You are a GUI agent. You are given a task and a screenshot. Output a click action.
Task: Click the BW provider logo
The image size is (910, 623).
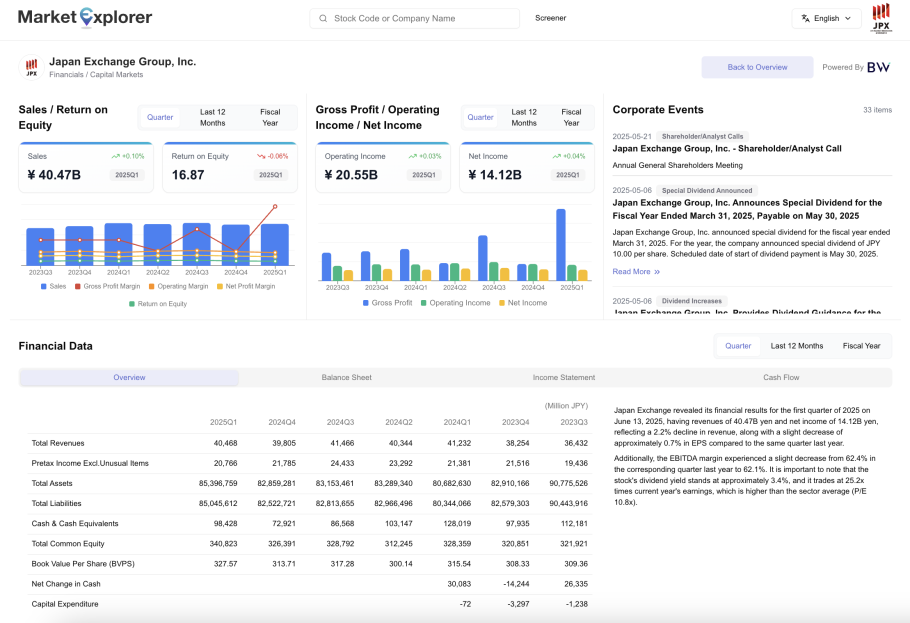point(878,67)
